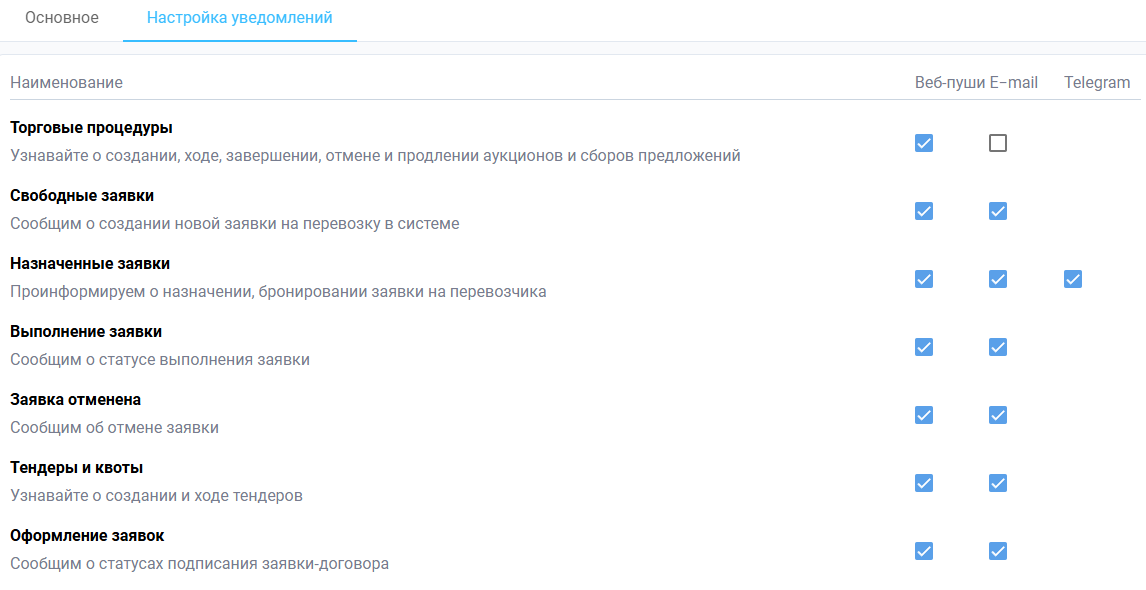Uncheck E-mail for Заявка отменена
This screenshot has width=1146, height=590.
997,415
